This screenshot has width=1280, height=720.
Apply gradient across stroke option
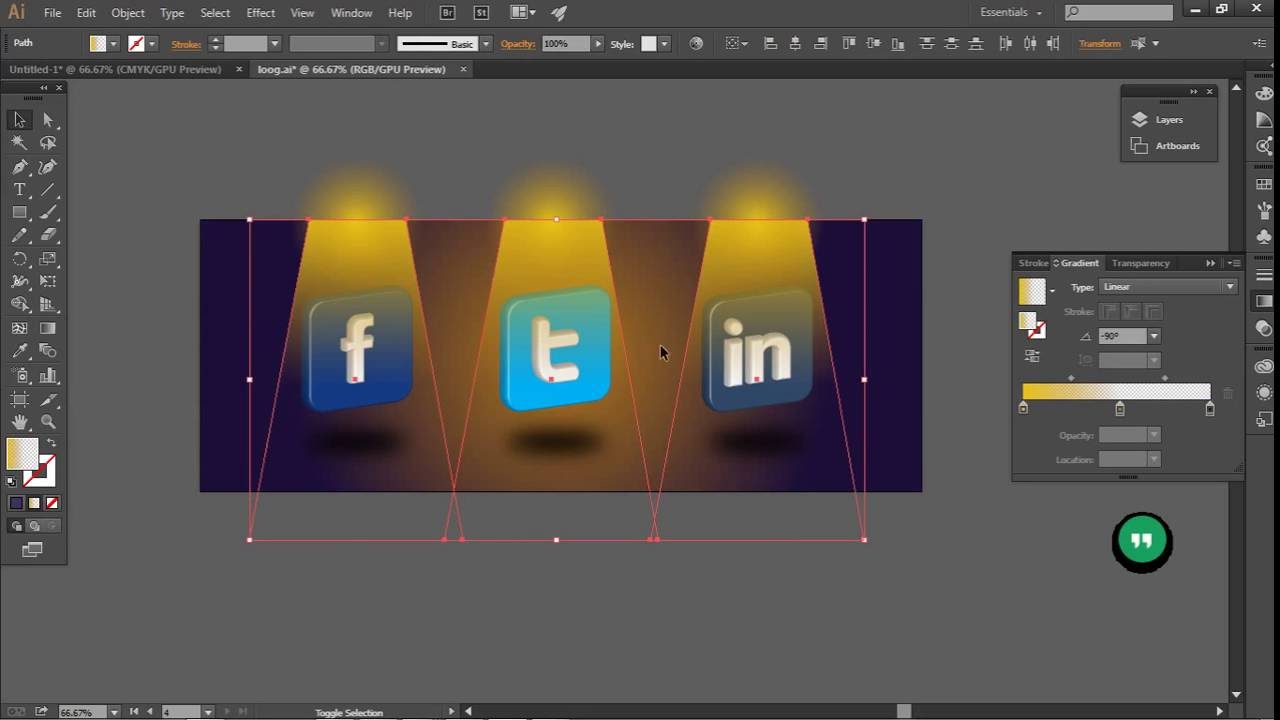point(1153,312)
